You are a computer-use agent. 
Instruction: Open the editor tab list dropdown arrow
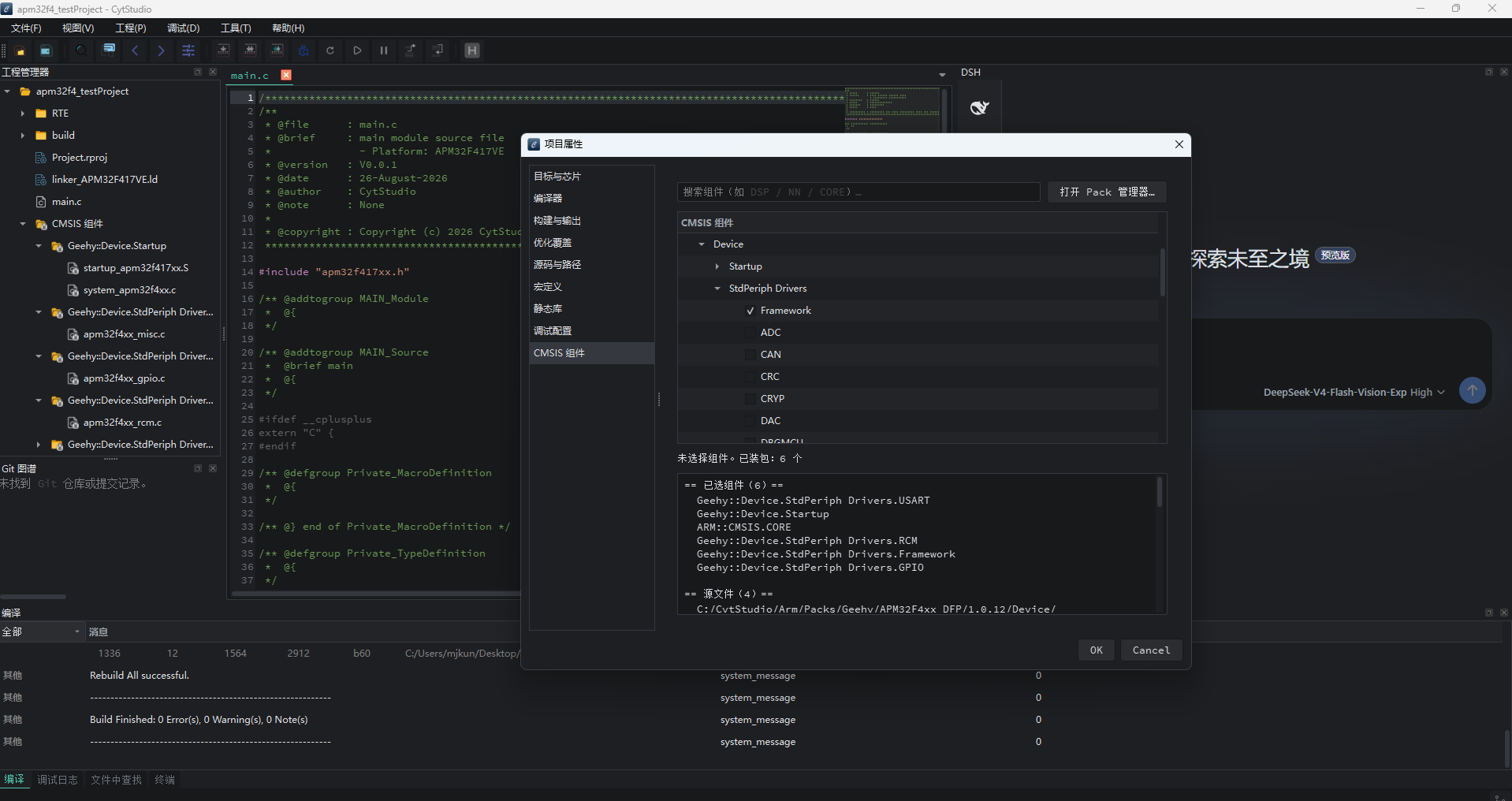coord(942,75)
